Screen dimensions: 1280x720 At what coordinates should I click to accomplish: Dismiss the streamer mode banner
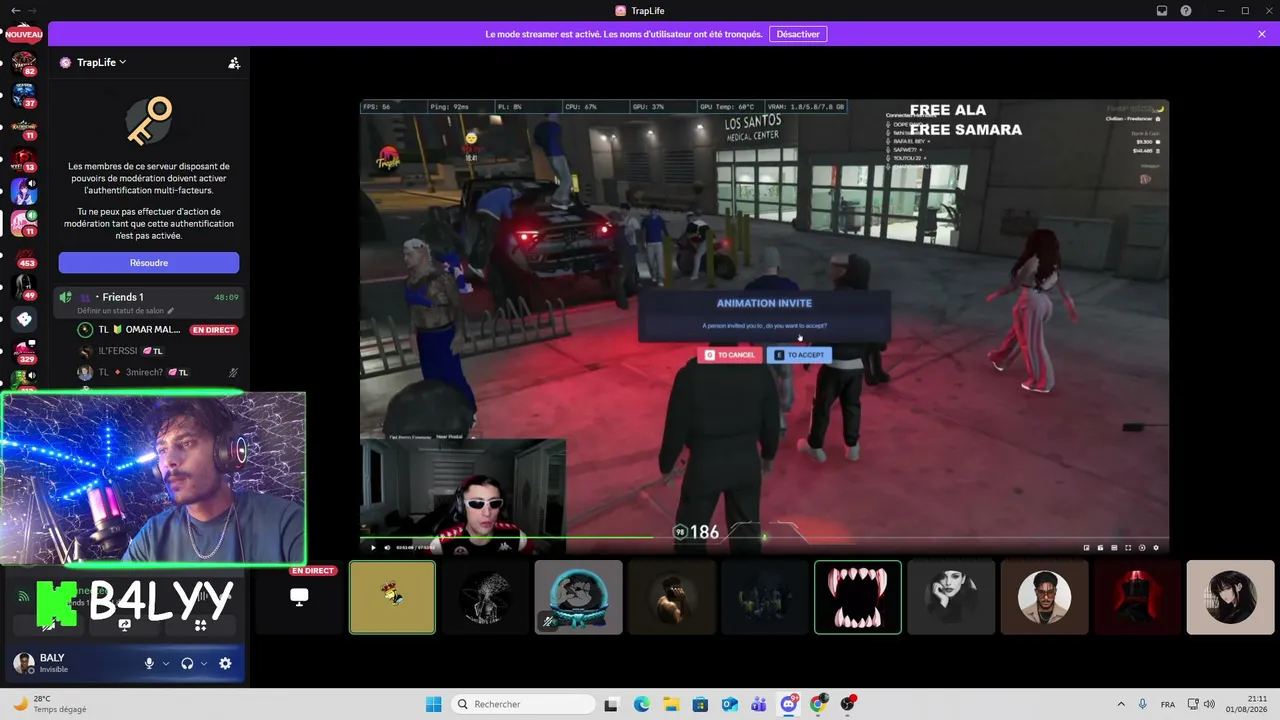click(x=1262, y=34)
